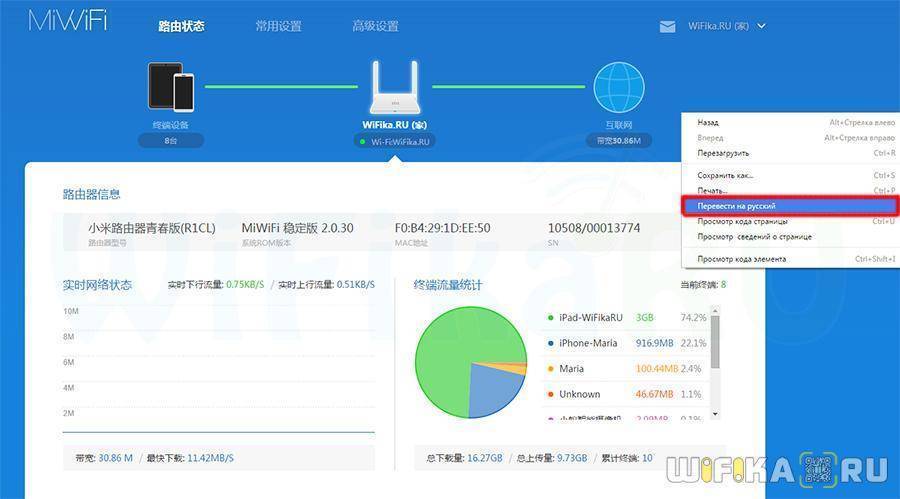The width and height of the screenshot is (900, 499).
Task: Click 'Просмотр кода элемента' menu item
Action: (x=742, y=259)
